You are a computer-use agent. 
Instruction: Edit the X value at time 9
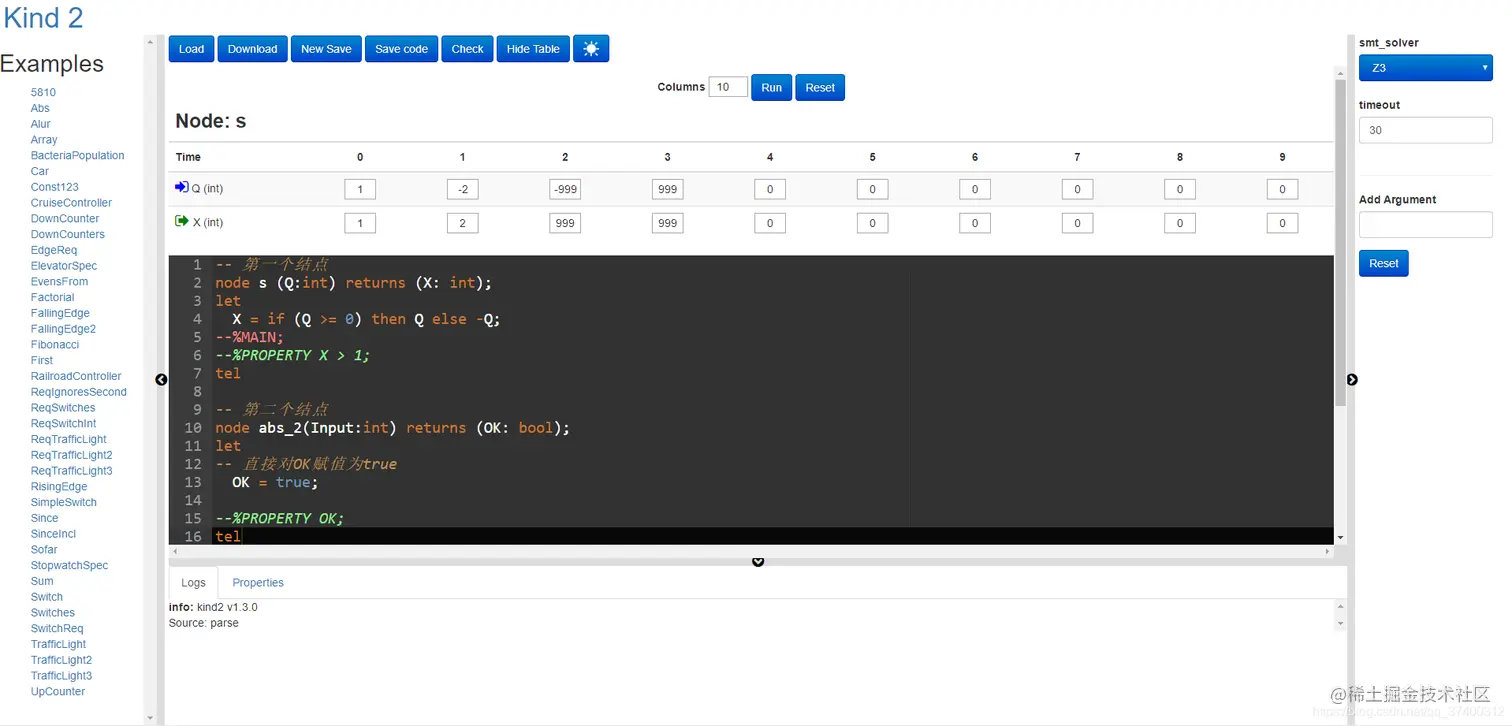[1282, 223]
